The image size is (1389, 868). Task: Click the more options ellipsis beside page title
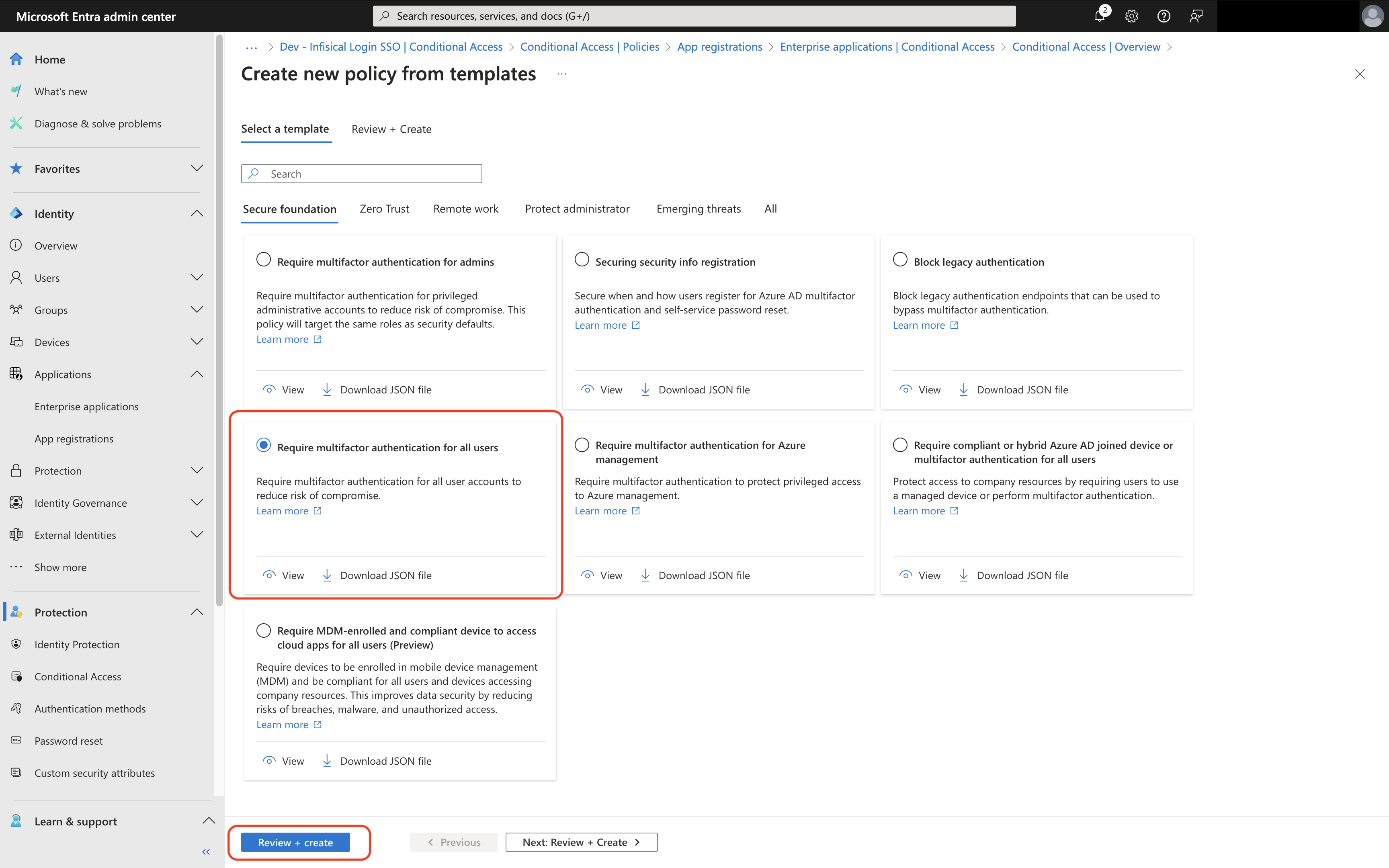coord(562,74)
